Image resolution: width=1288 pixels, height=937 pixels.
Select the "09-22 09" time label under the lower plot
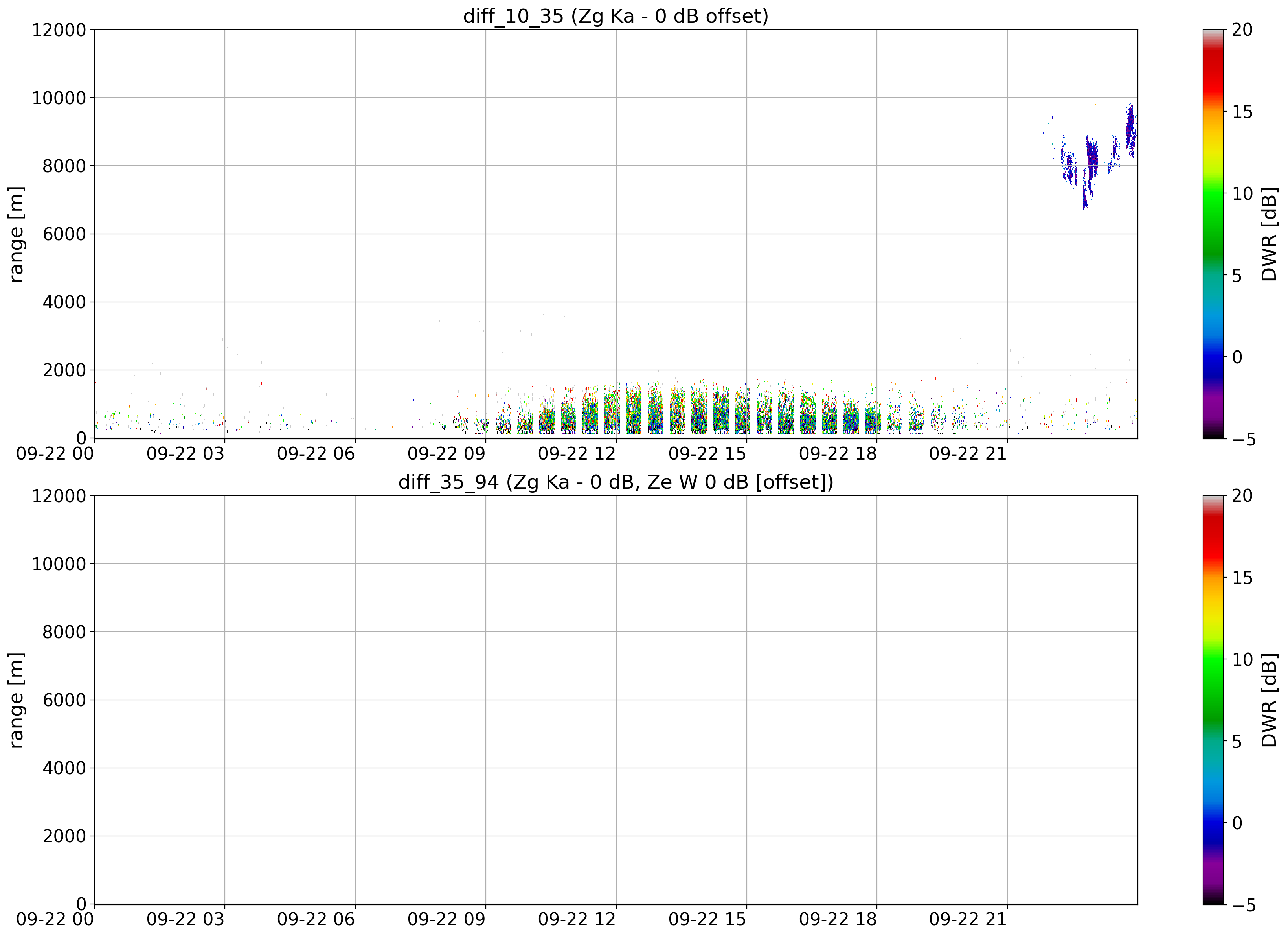[x=446, y=919]
